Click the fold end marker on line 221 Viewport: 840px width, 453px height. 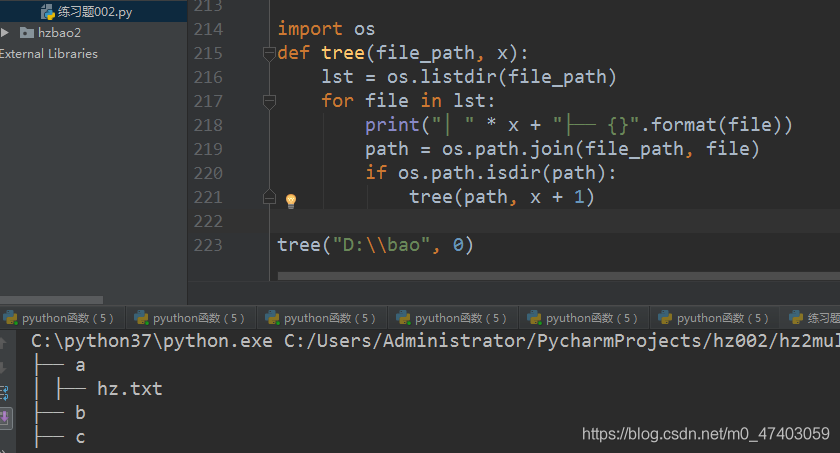(269, 197)
